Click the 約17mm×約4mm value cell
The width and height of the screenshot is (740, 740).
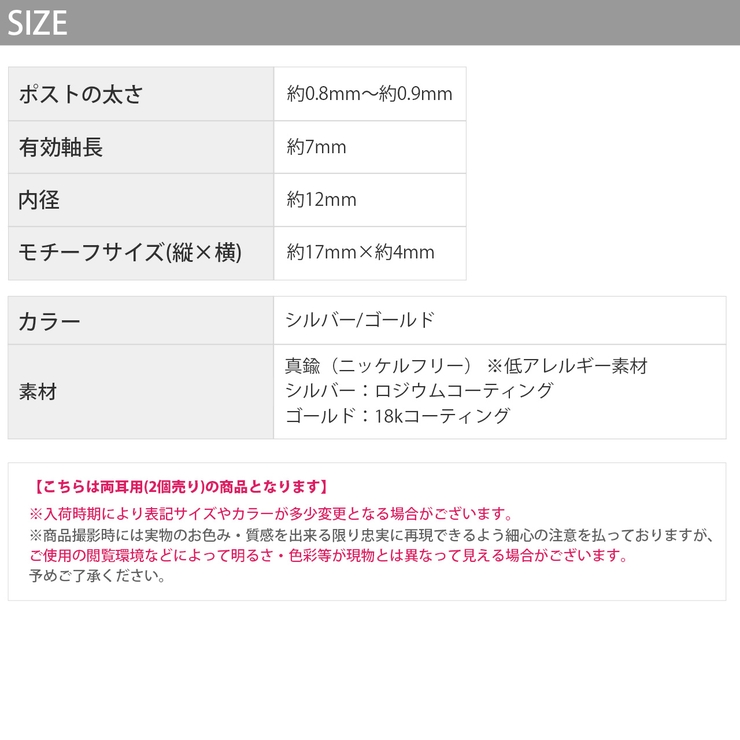coord(370,253)
